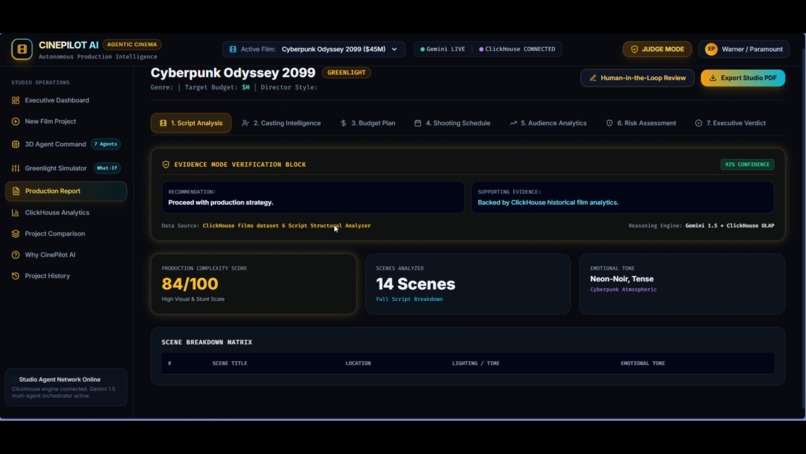
Task: Click the Evidence Mode shield icon
Action: coord(166,165)
